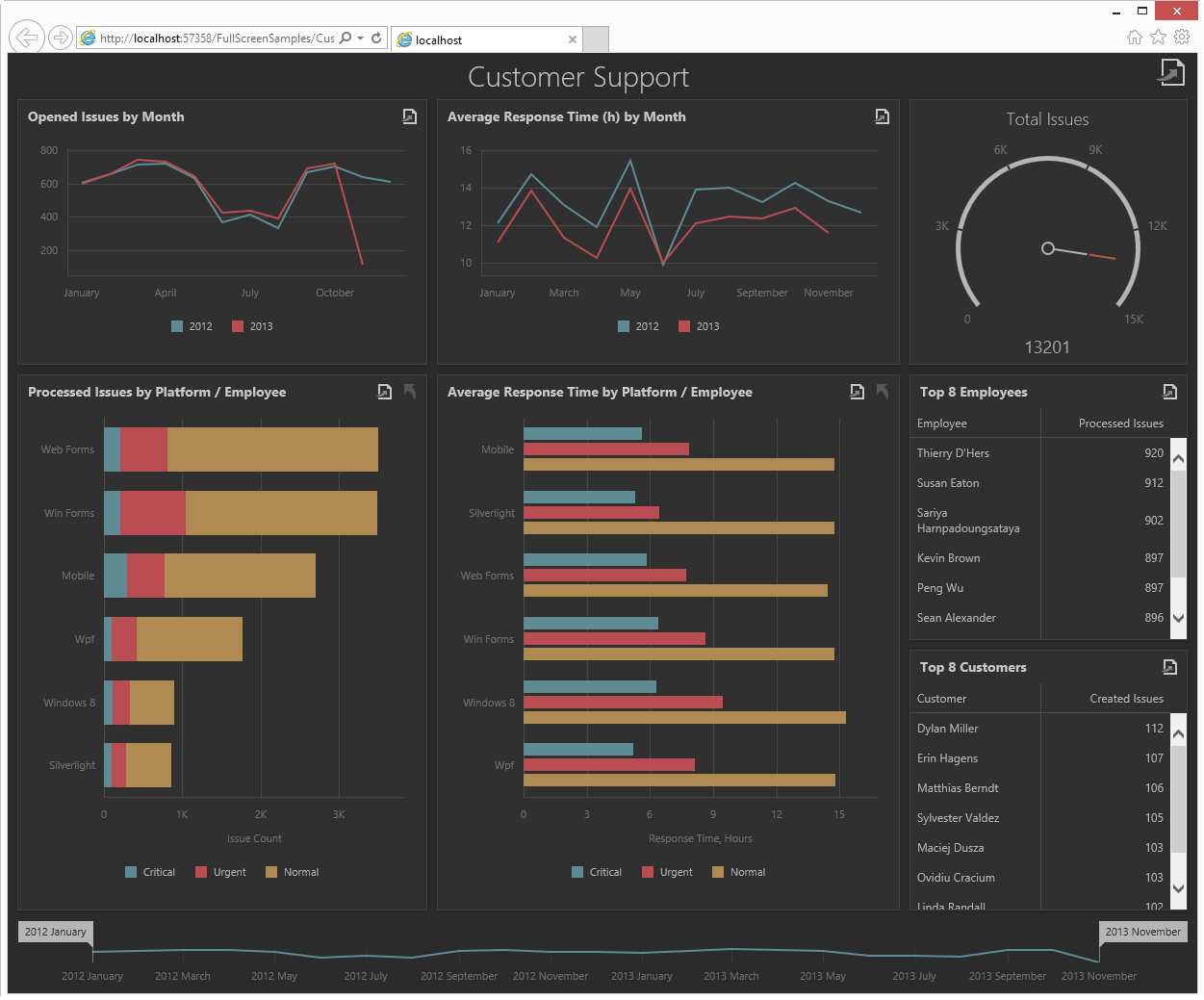The width and height of the screenshot is (1204, 1000).
Task: Select Dylan Miller row in customers grid
Action: [1039, 729]
